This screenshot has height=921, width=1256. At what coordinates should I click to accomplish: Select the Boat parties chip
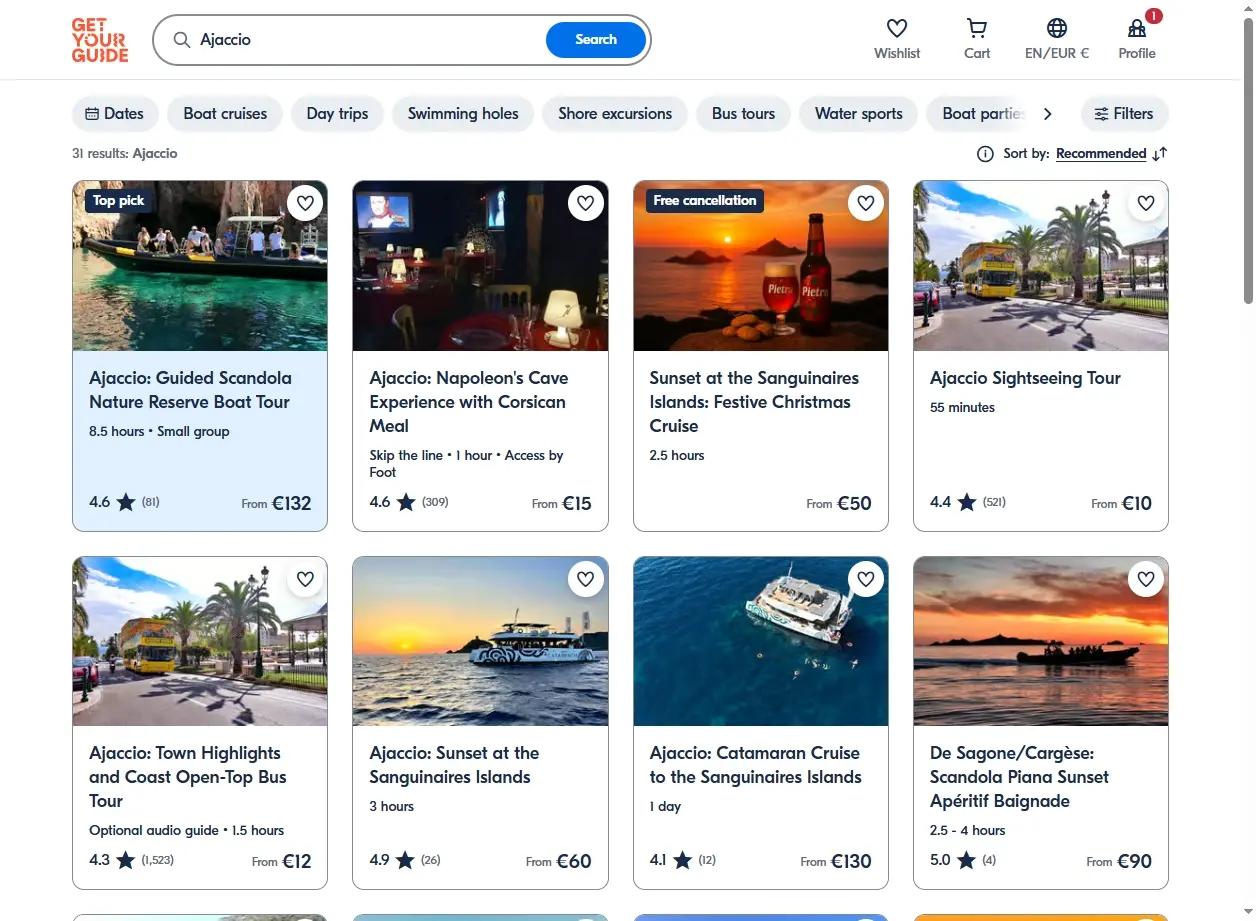coord(978,114)
